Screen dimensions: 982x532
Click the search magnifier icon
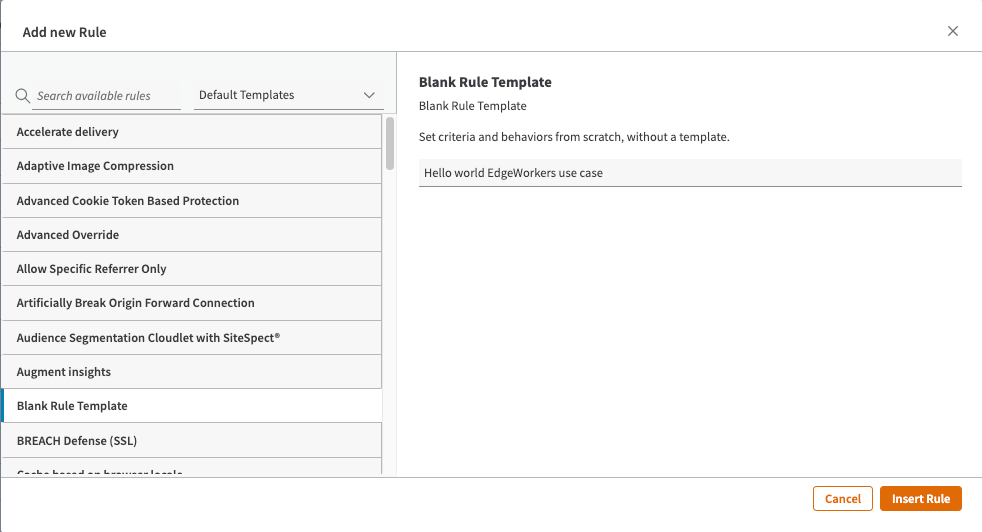[x=23, y=96]
